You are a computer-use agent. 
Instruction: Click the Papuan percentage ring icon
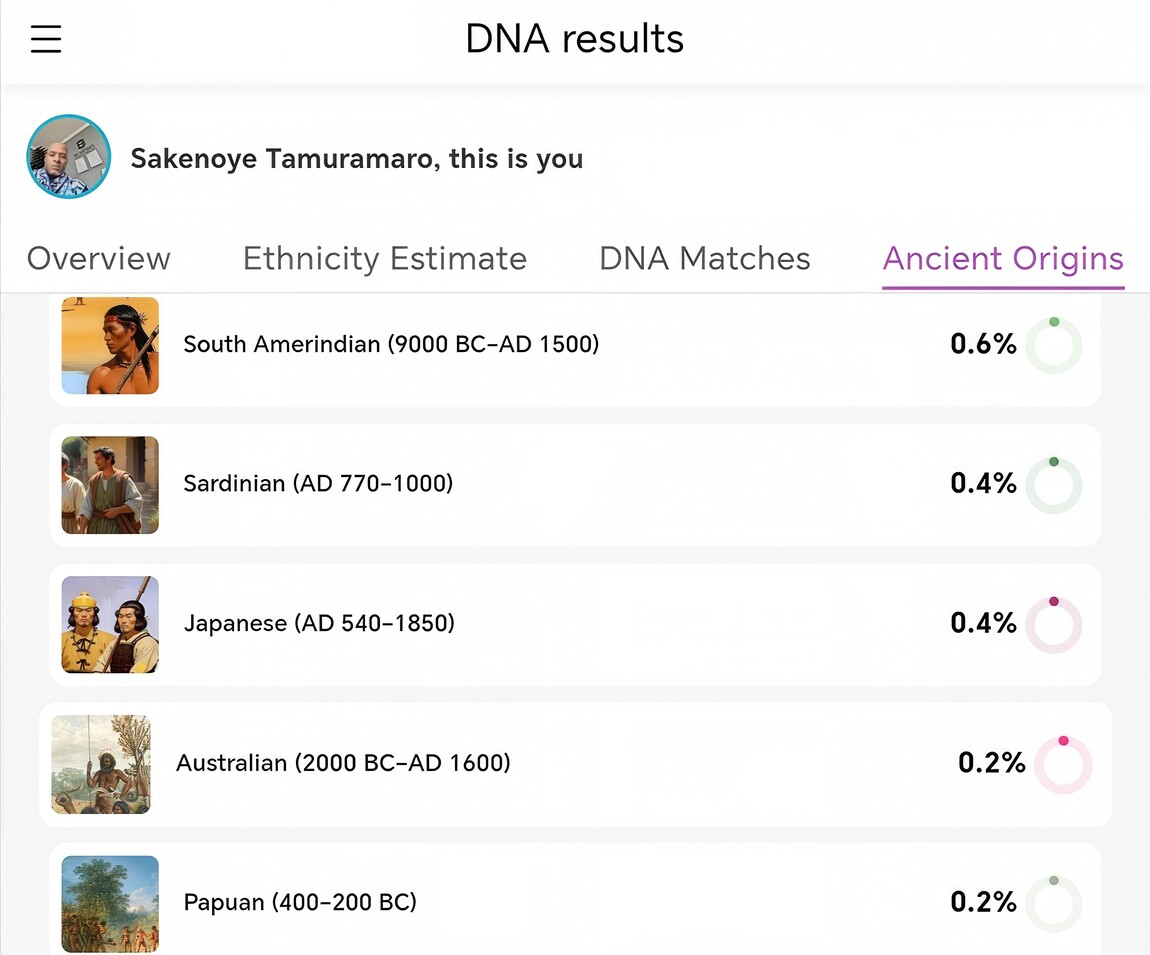point(1054,904)
